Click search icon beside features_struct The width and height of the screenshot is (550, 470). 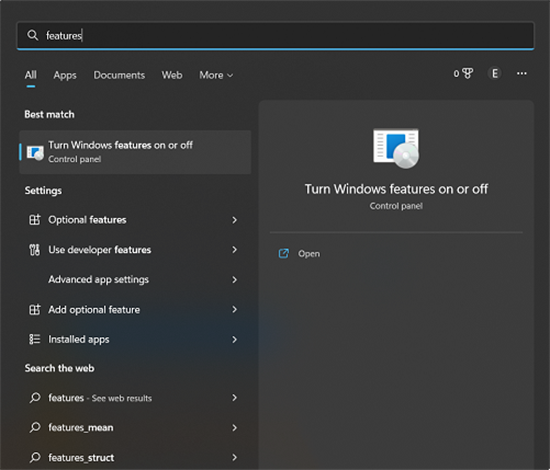(35, 457)
